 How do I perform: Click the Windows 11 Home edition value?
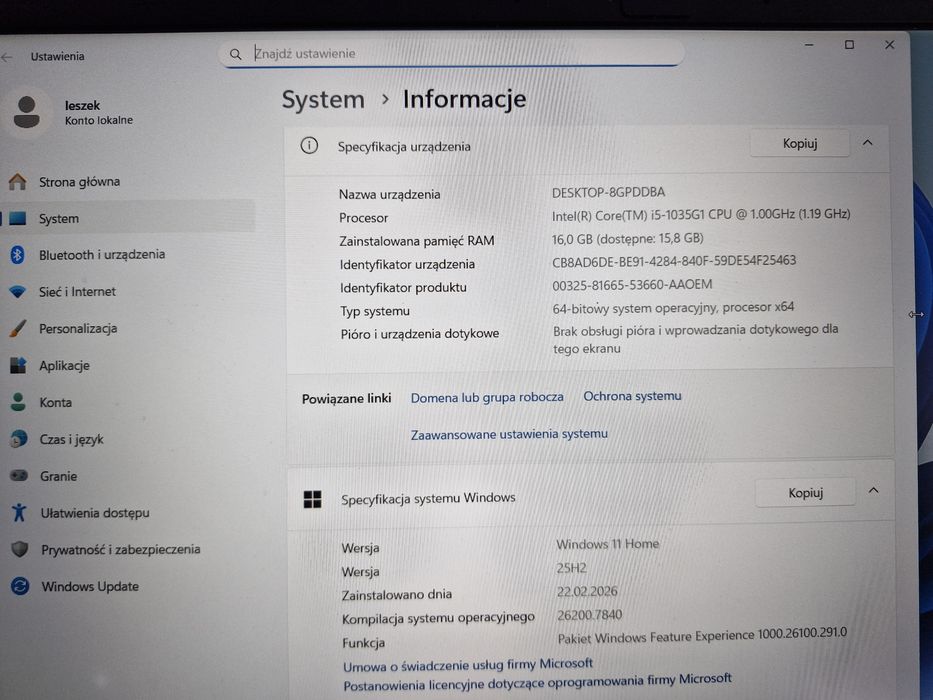point(608,544)
